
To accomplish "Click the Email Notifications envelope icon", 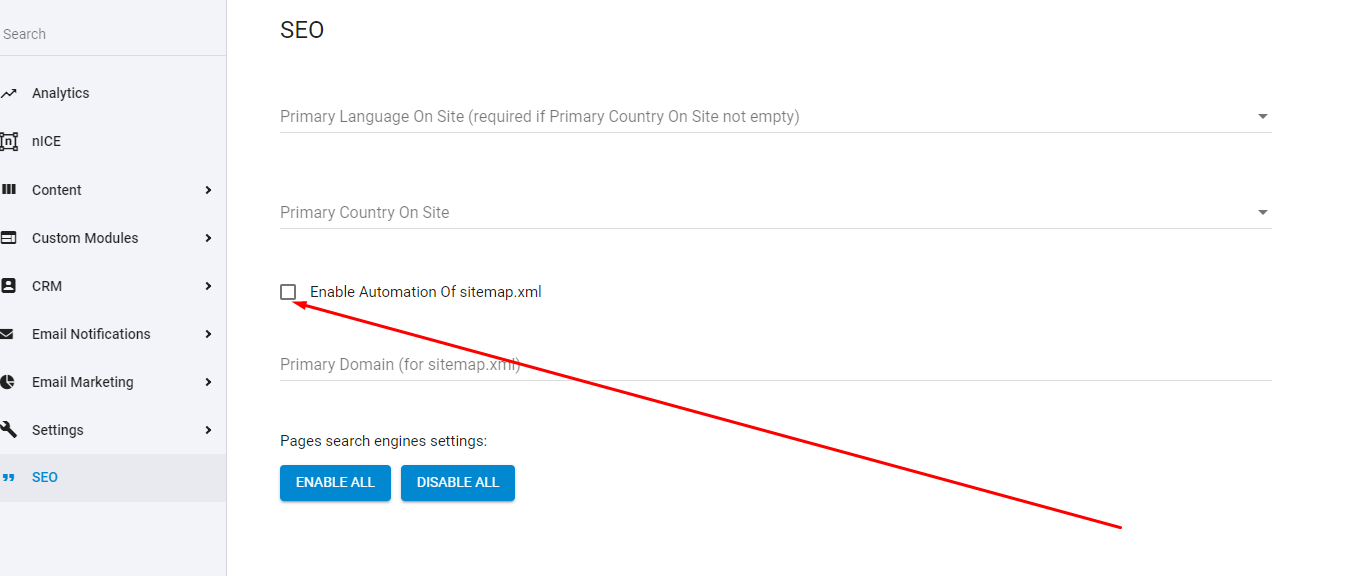I will 8,334.
